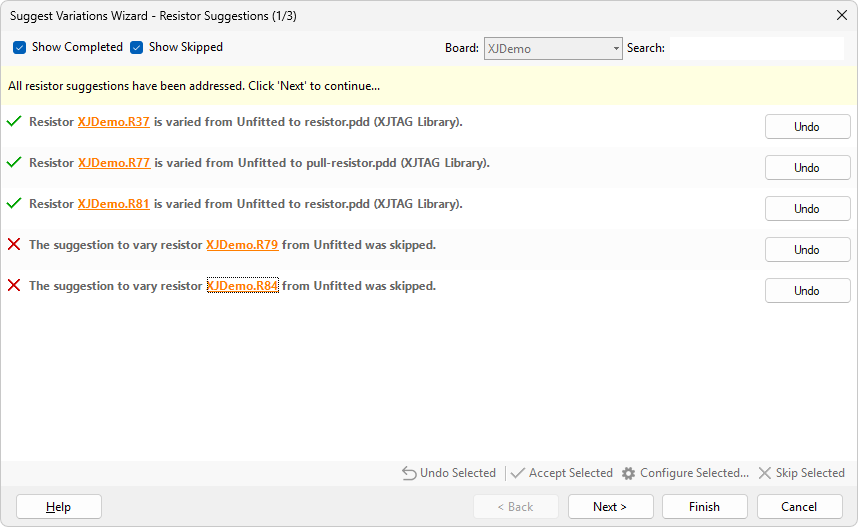Click the Skip Selected cross icon
The width and height of the screenshot is (858, 527).
(765, 473)
